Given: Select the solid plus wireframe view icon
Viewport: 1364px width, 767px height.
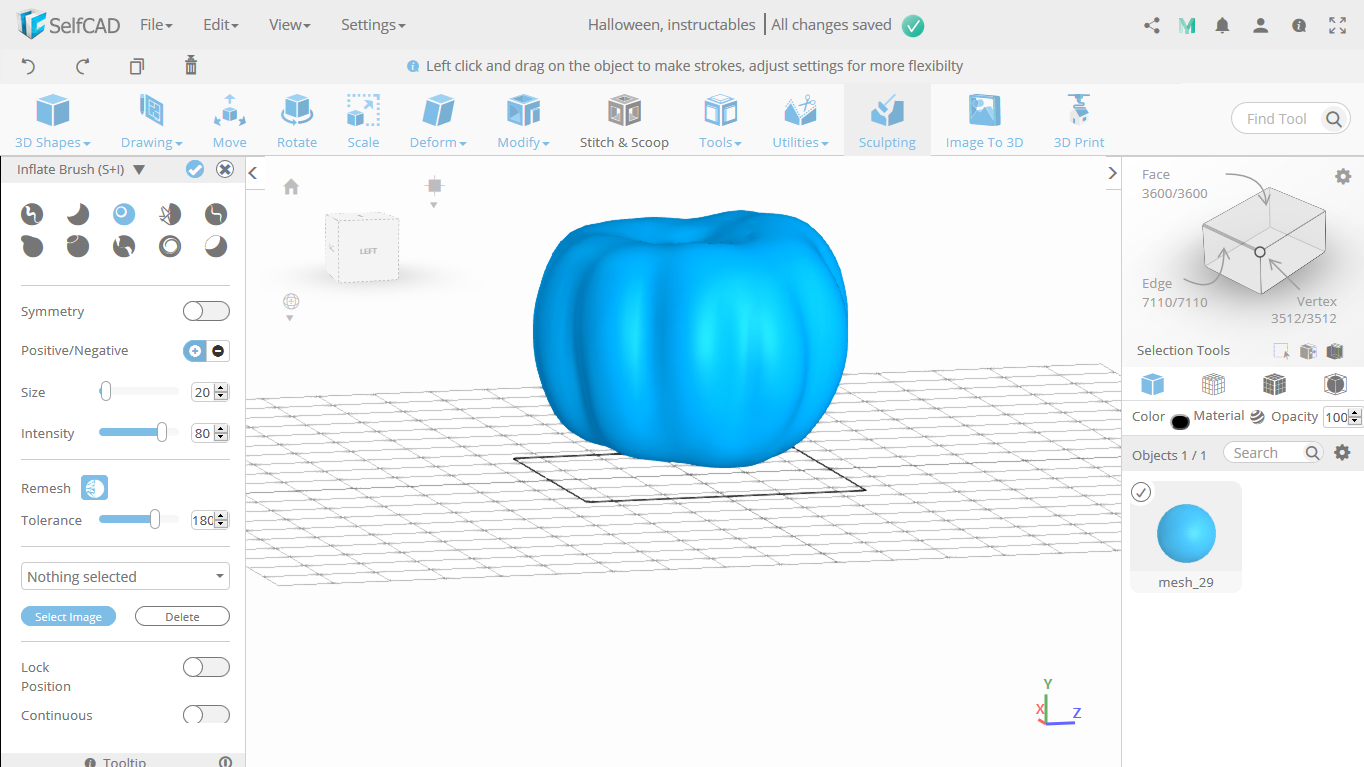Looking at the screenshot, I should (x=1274, y=384).
